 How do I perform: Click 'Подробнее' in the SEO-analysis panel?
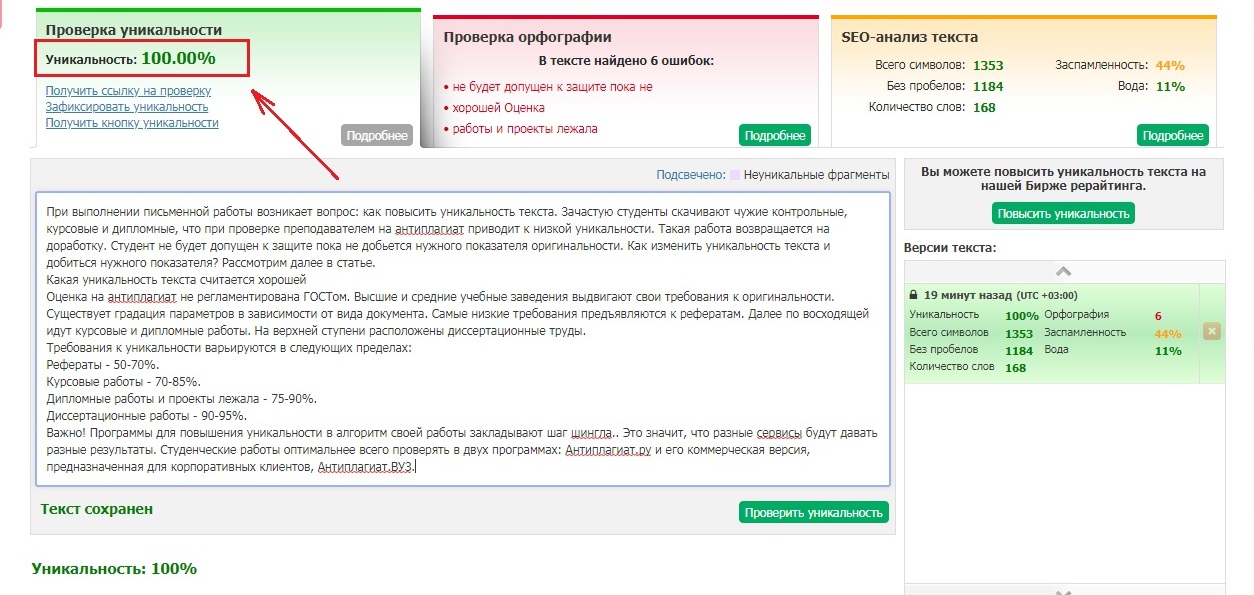[1173, 135]
